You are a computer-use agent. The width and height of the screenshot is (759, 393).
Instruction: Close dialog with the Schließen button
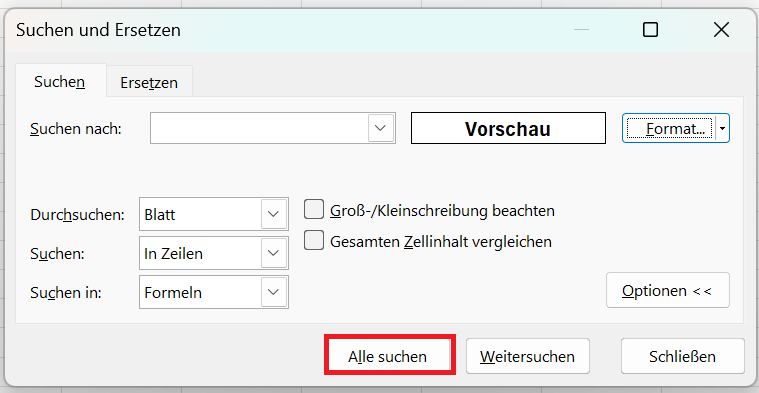click(683, 356)
